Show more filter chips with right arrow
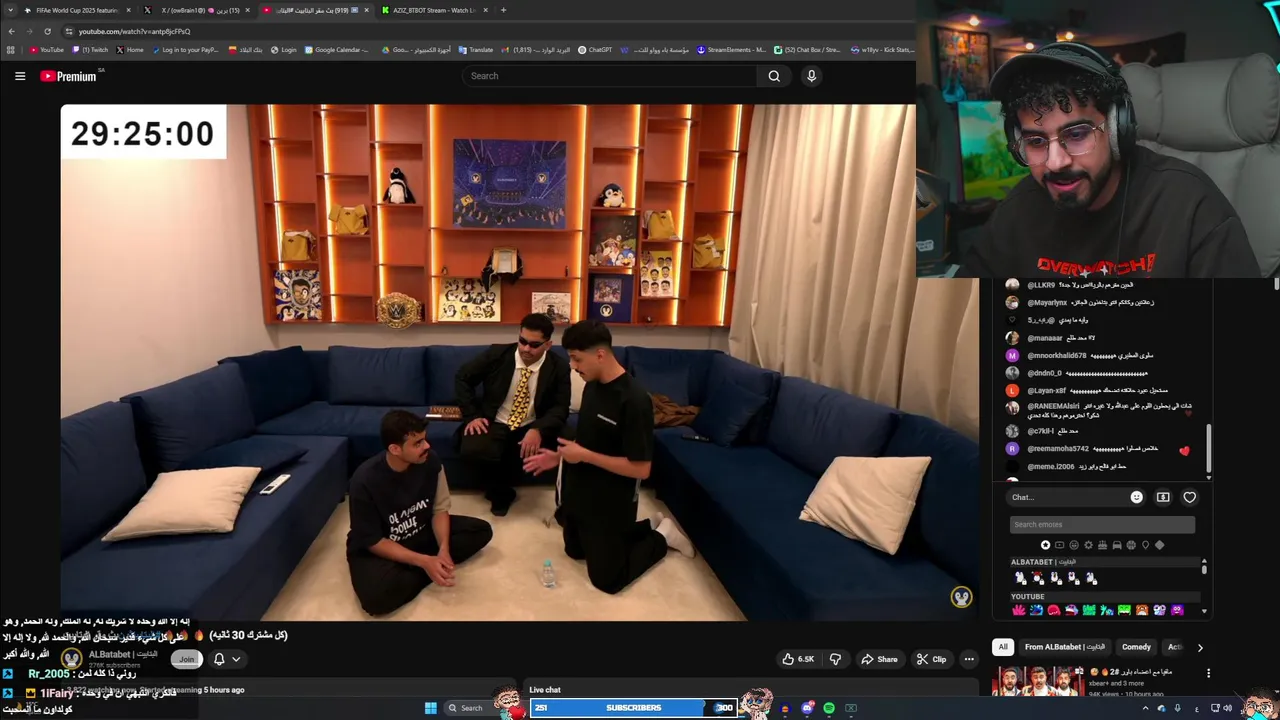 coord(1200,647)
